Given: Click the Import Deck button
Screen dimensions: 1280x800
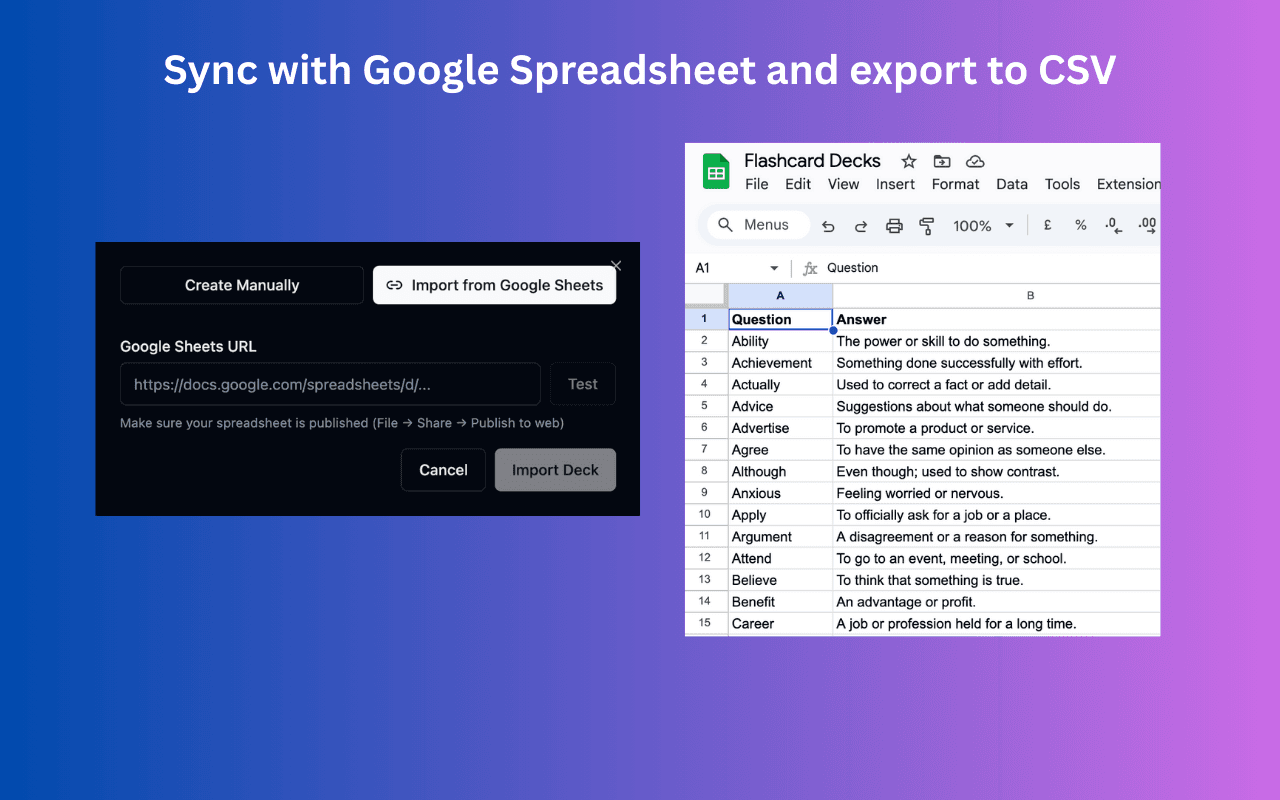Looking at the screenshot, I should coord(555,469).
